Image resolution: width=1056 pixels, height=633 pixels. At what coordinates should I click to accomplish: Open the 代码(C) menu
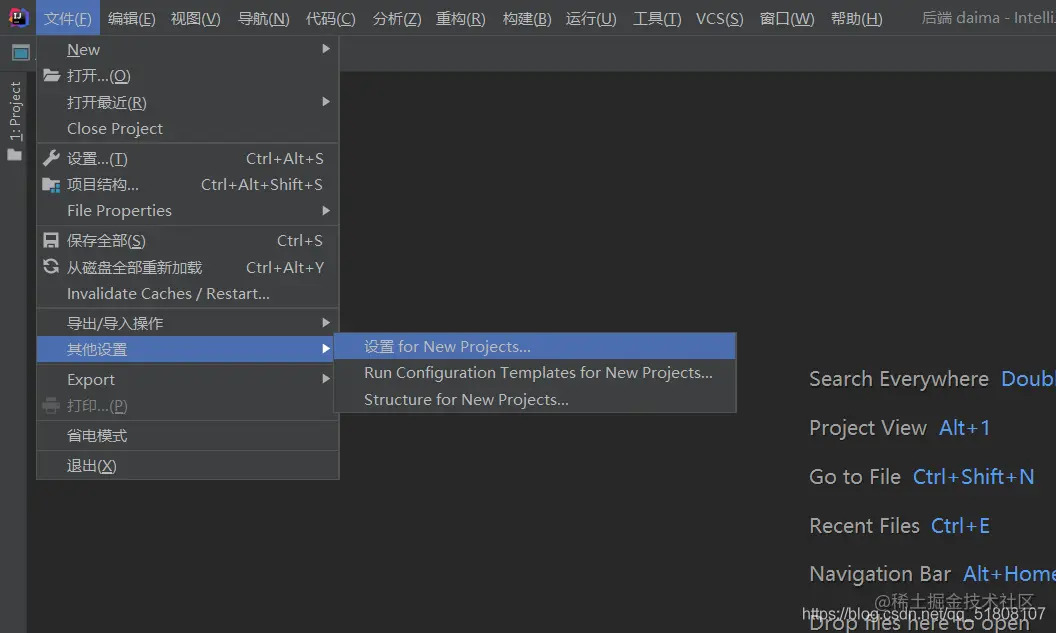tap(331, 18)
